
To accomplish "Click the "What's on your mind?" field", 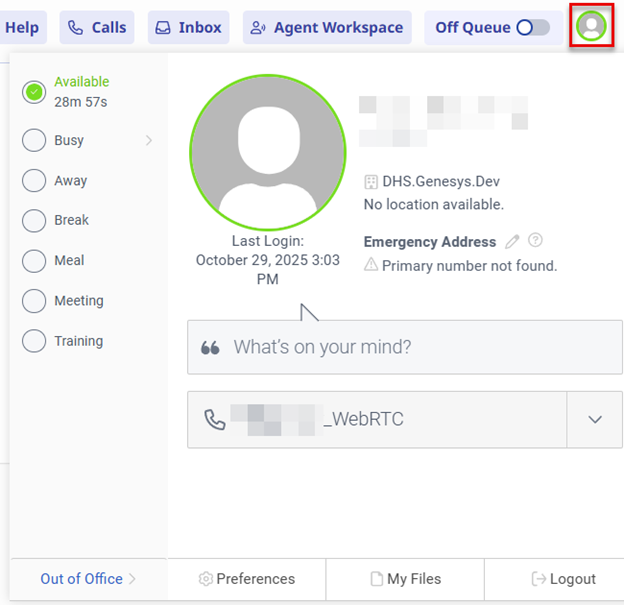I will pyautogui.click(x=405, y=348).
